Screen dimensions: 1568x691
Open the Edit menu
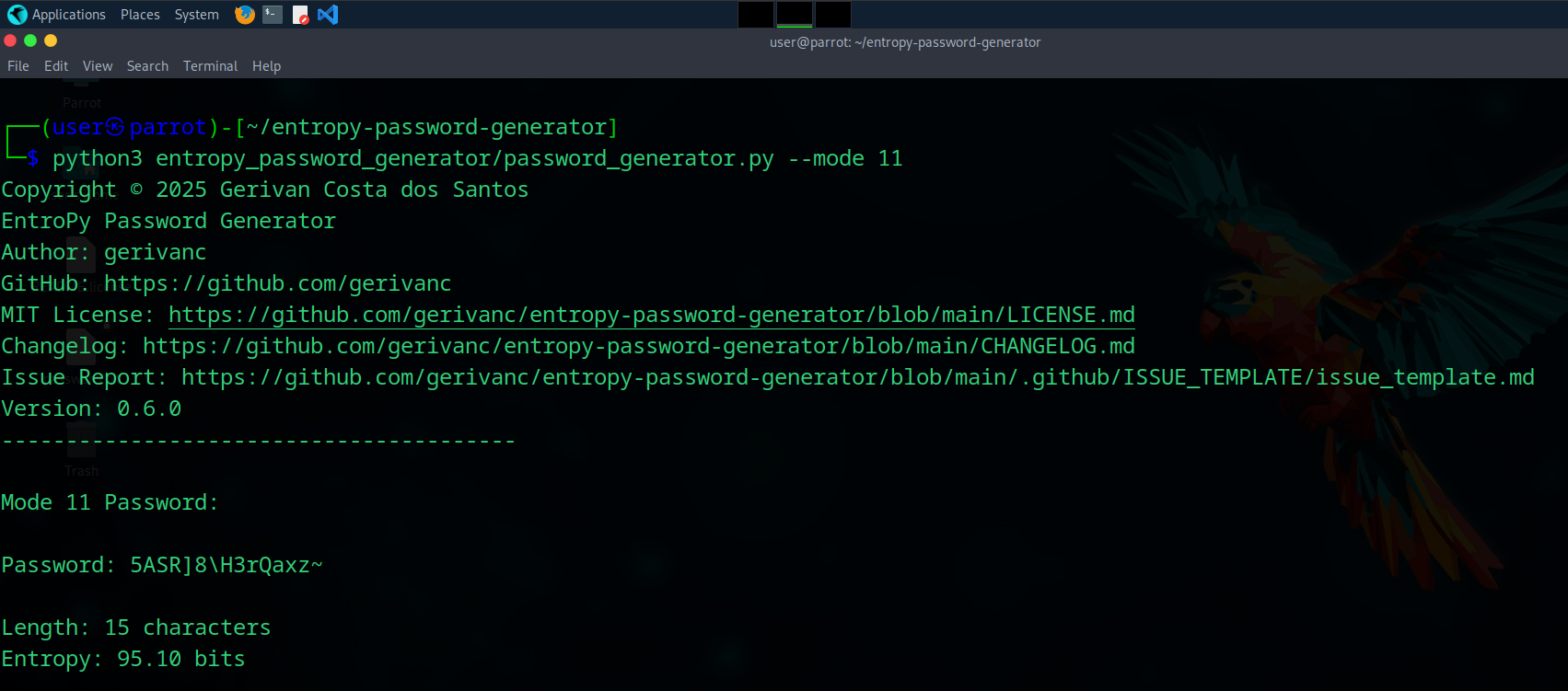(x=56, y=66)
